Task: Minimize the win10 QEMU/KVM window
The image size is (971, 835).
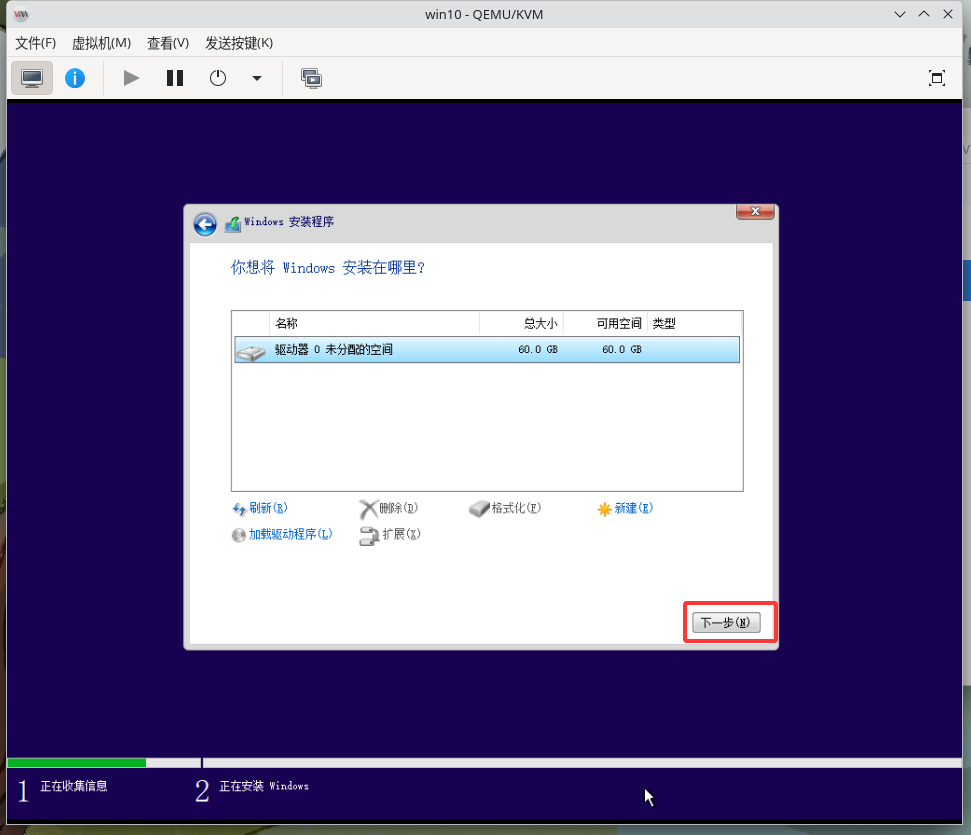Action: point(900,14)
